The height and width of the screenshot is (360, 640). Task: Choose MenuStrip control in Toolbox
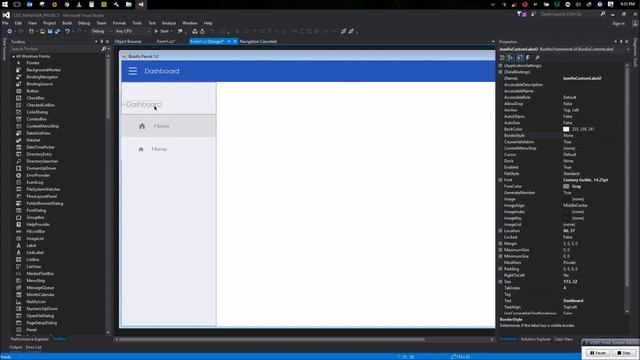36,280
